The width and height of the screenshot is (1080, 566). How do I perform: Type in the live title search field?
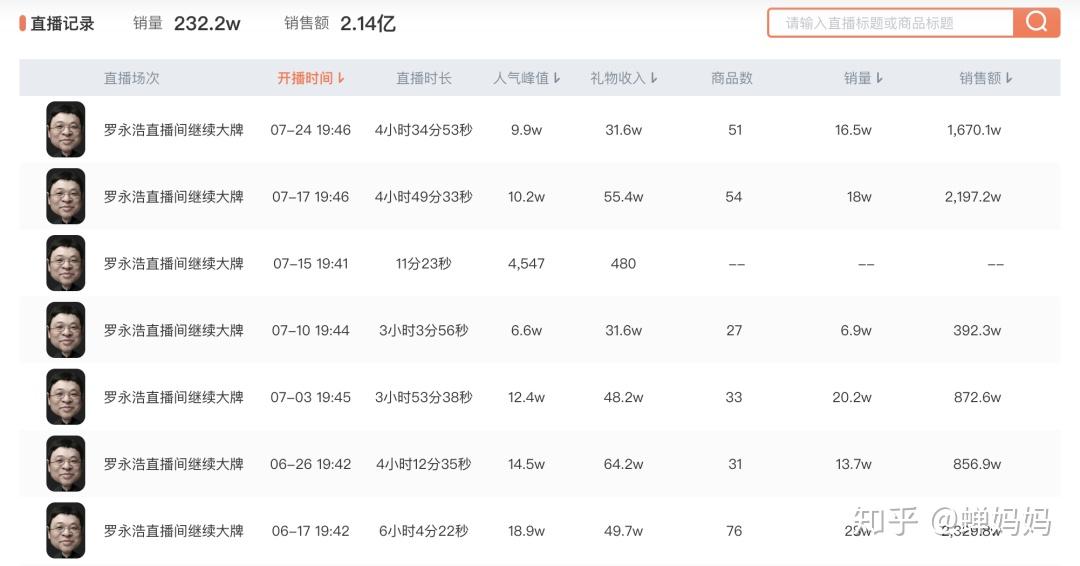(x=890, y=23)
